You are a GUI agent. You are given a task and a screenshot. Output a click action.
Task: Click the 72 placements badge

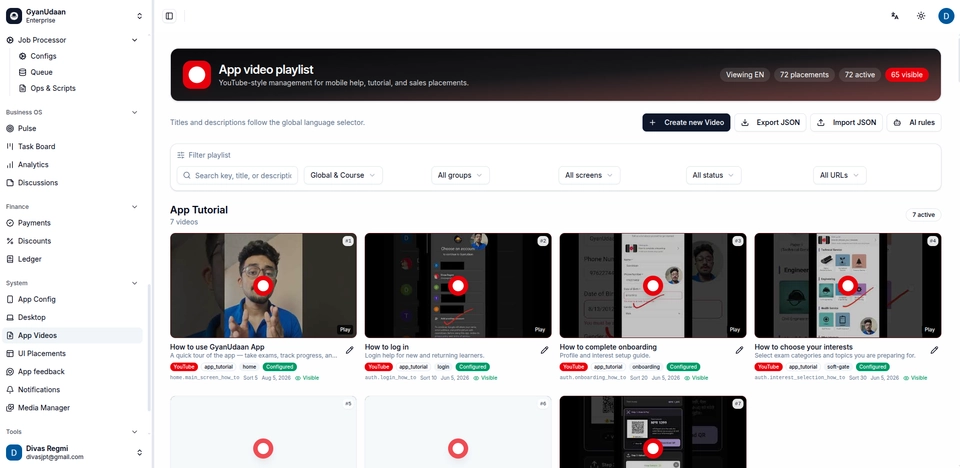coord(804,75)
